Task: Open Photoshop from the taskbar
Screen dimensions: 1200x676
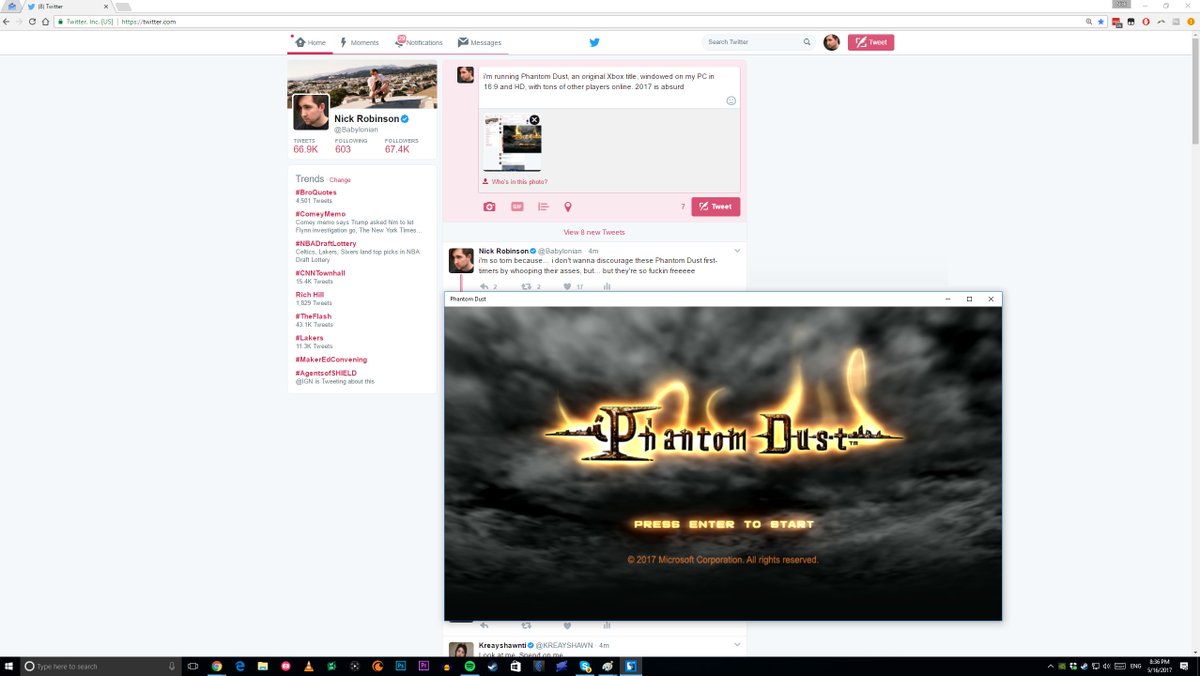Action: point(401,666)
